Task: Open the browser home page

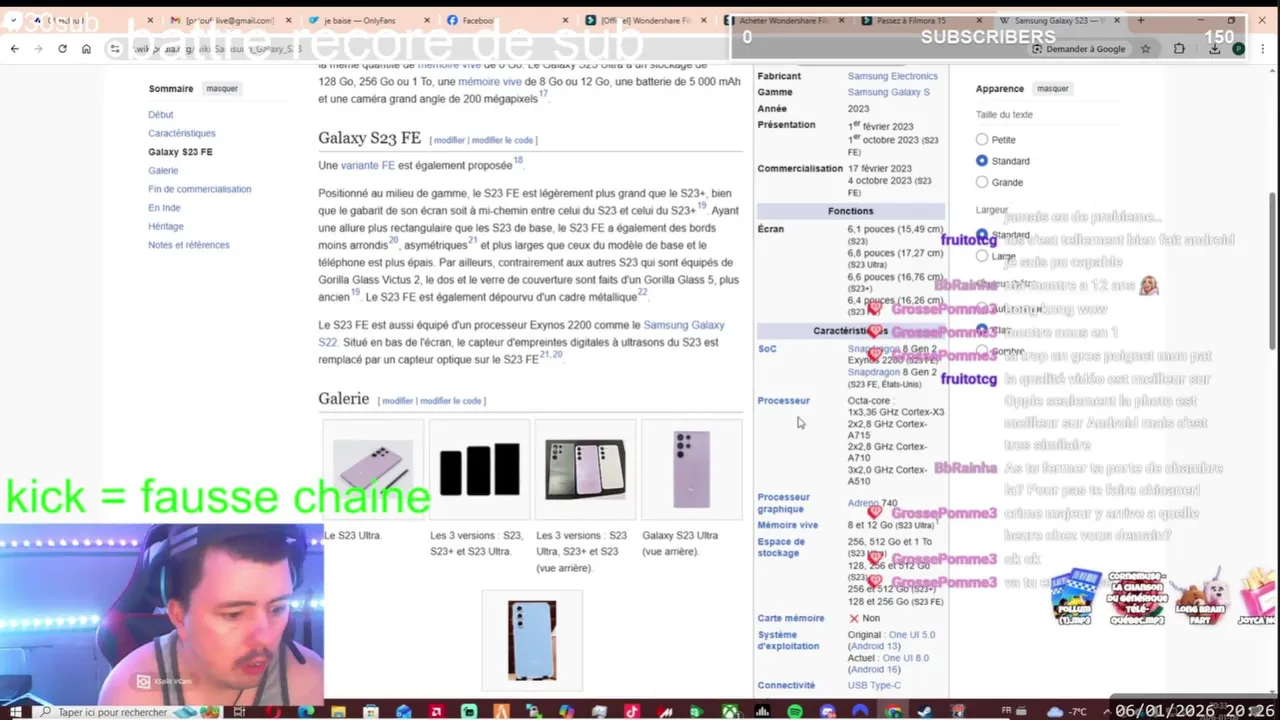Action: click(86, 48)
